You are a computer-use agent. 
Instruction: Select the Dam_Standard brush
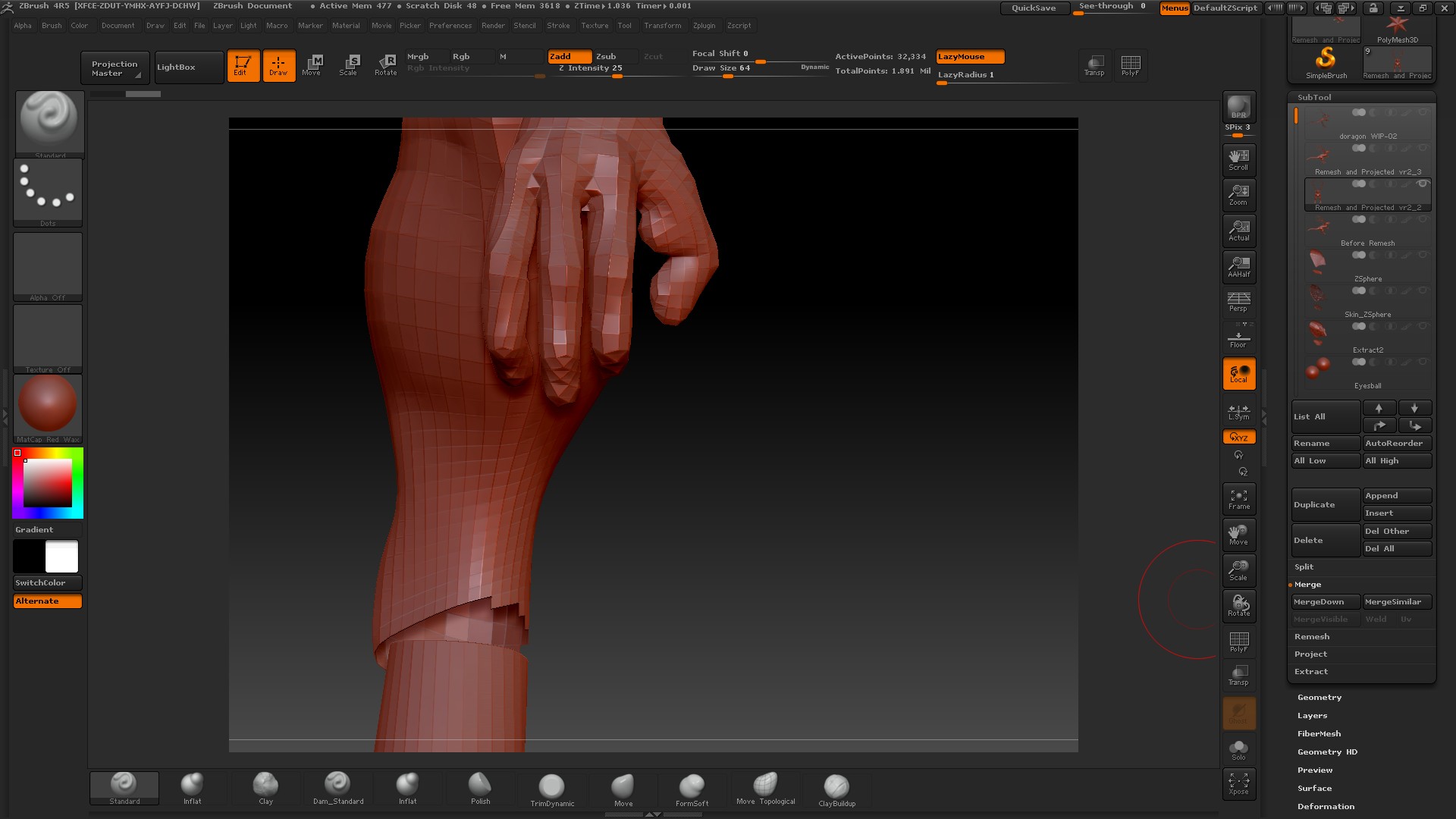337,789
